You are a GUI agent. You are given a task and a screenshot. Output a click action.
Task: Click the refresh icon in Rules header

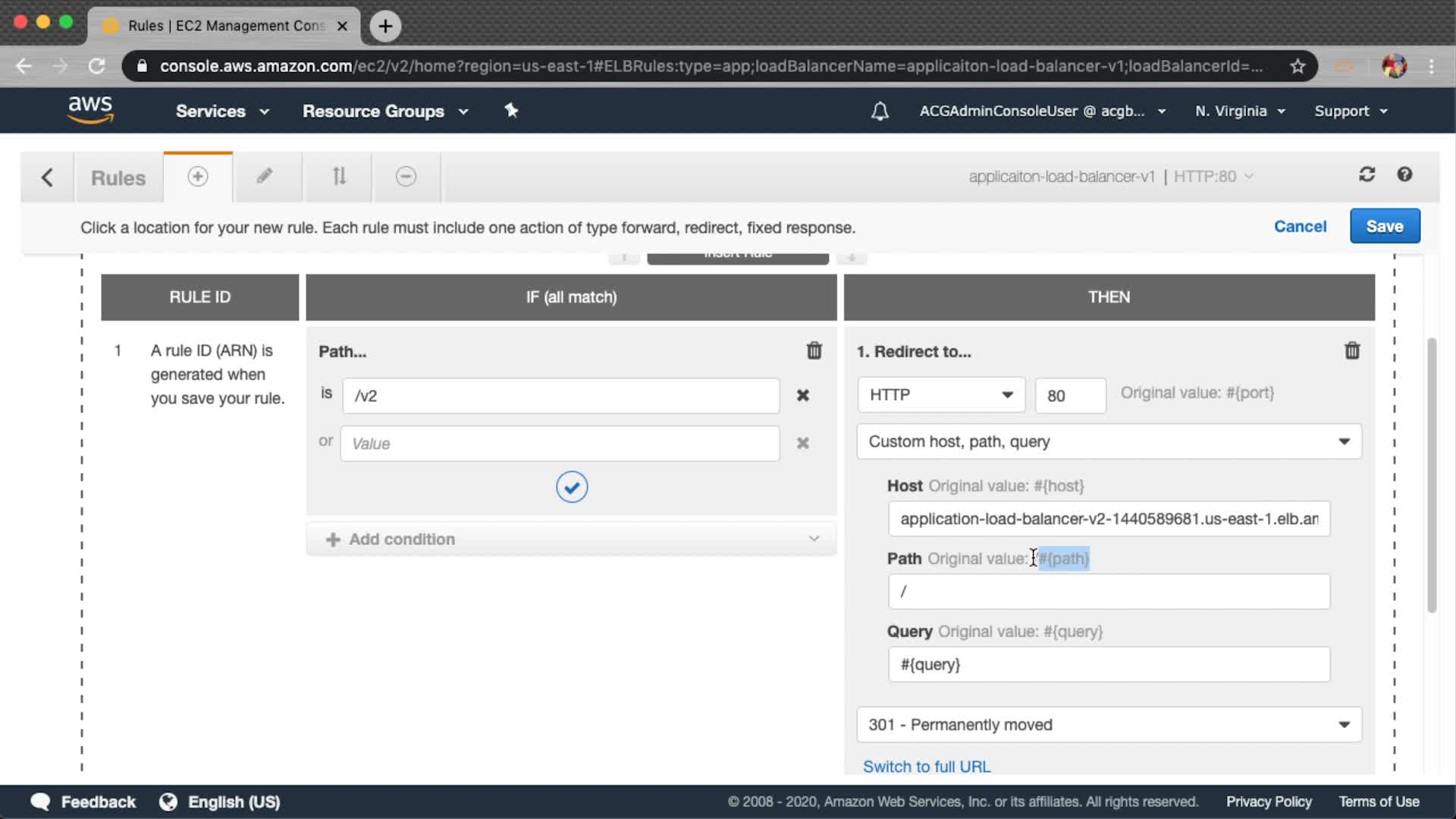(x=1367, y=174)
